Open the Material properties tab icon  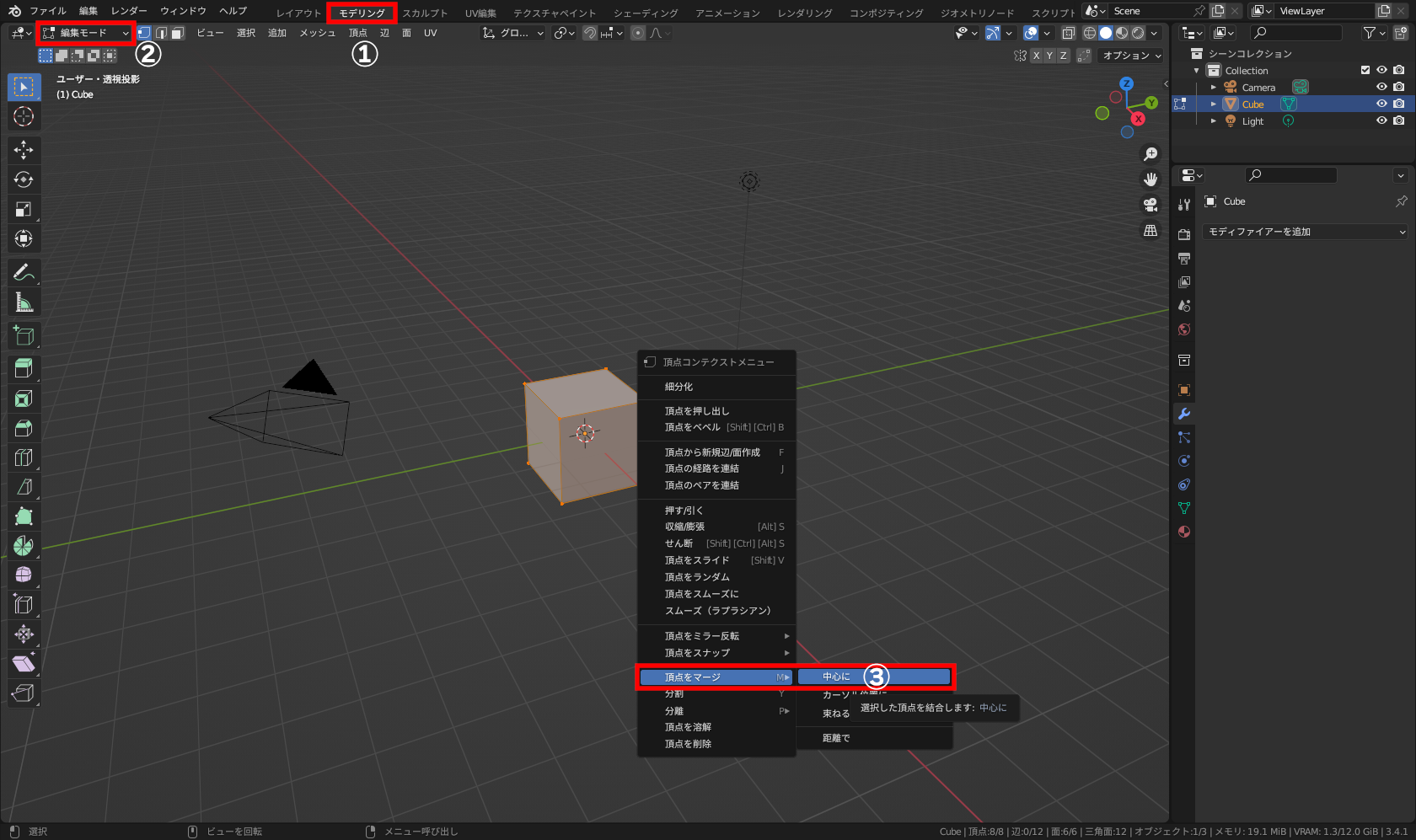coord(1184,532)
